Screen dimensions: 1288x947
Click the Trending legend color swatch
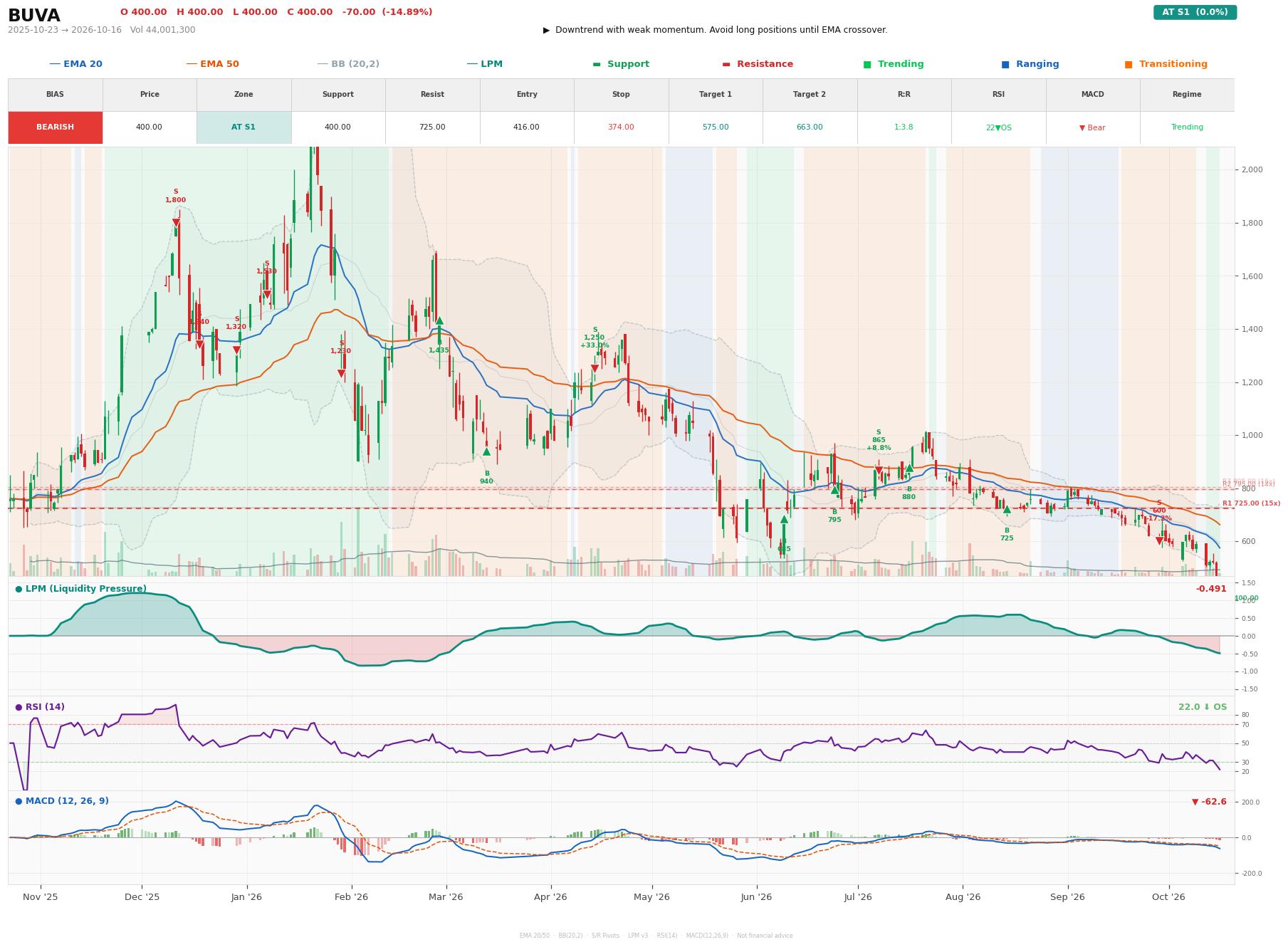[867, 64]
